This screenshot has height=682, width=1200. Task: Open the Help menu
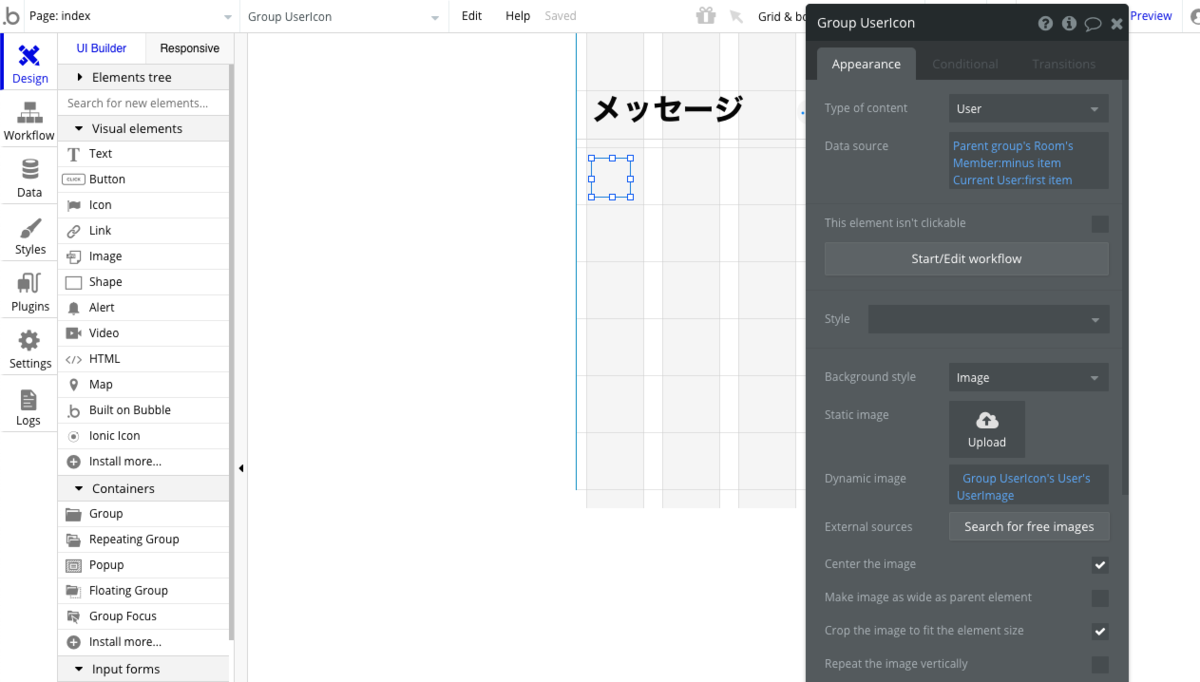(x=518, y=16)
